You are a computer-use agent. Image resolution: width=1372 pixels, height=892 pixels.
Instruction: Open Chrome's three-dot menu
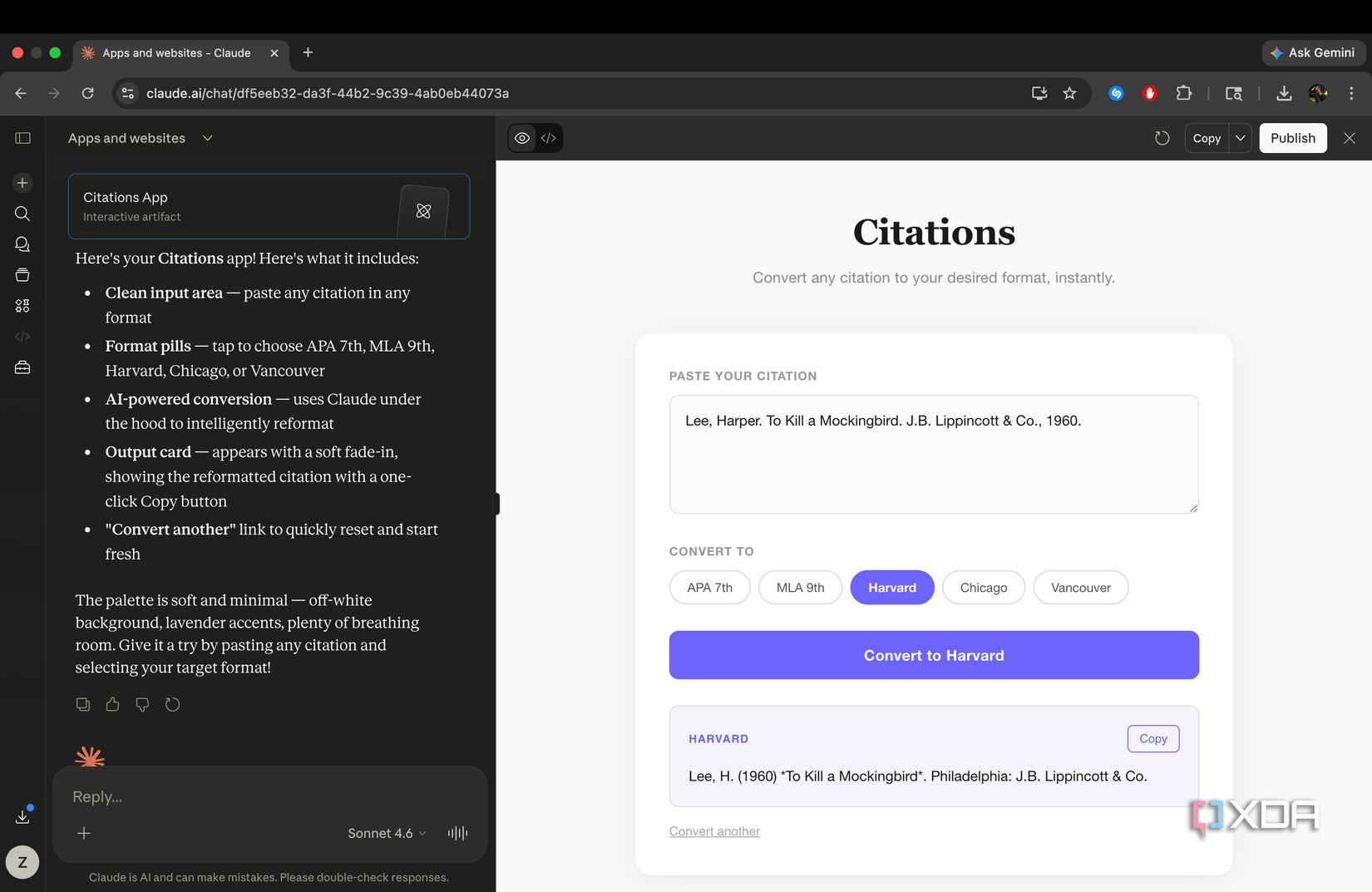point(1351,93)
